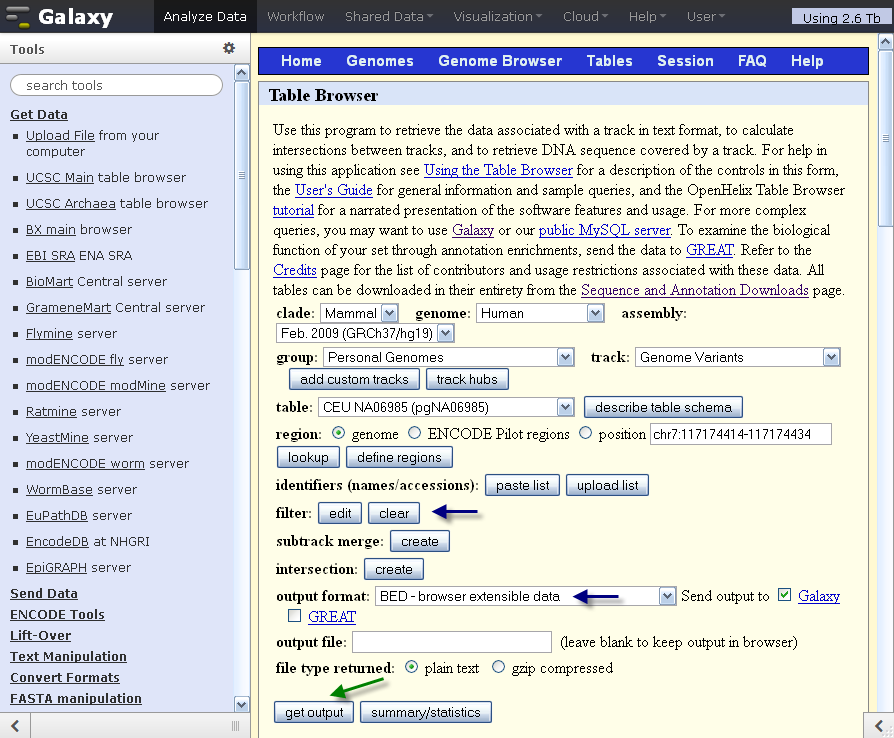Open the UCSC Tables menu item

coord(609,61)
